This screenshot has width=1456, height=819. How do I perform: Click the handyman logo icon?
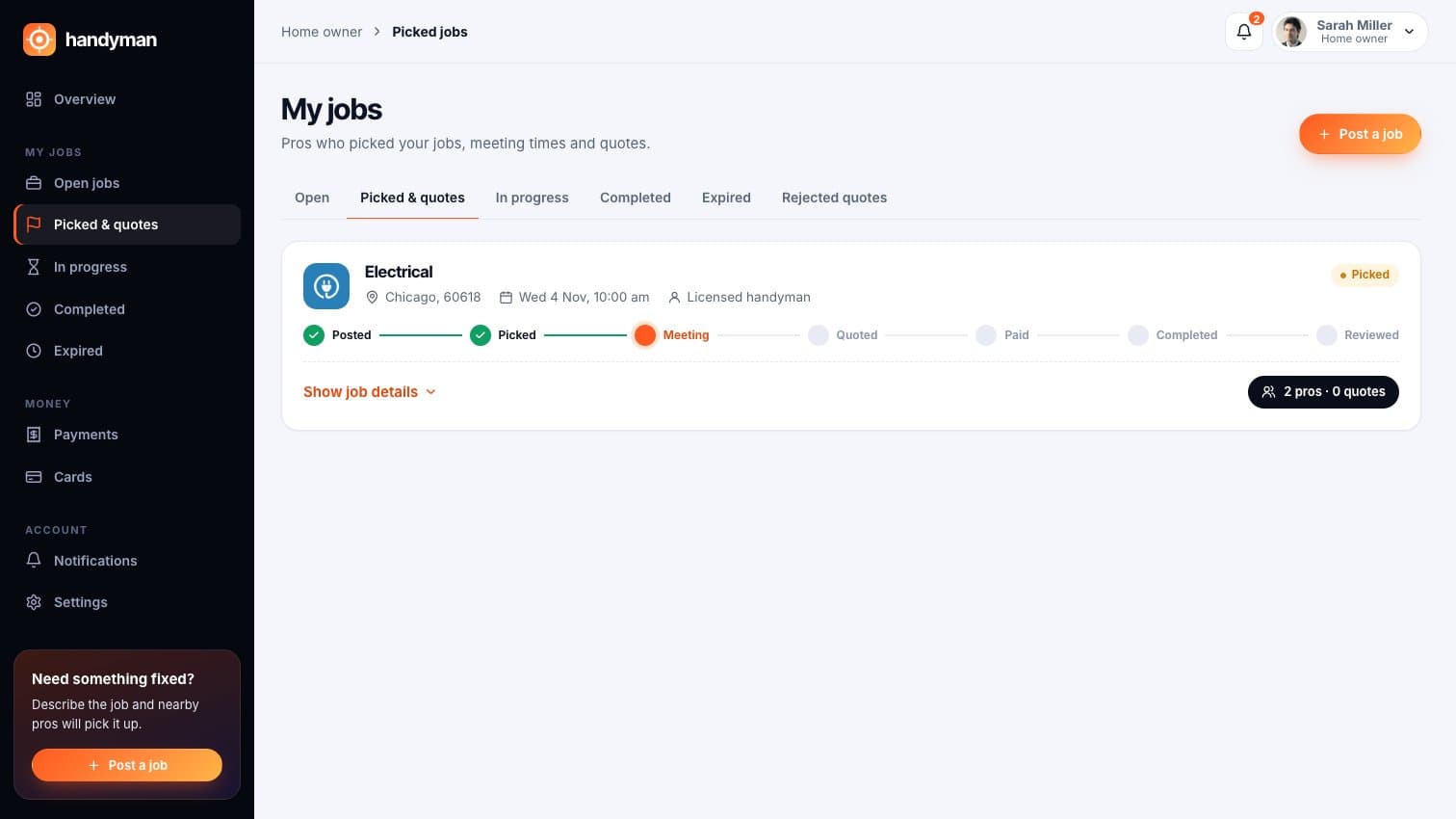tap(39, 40)
